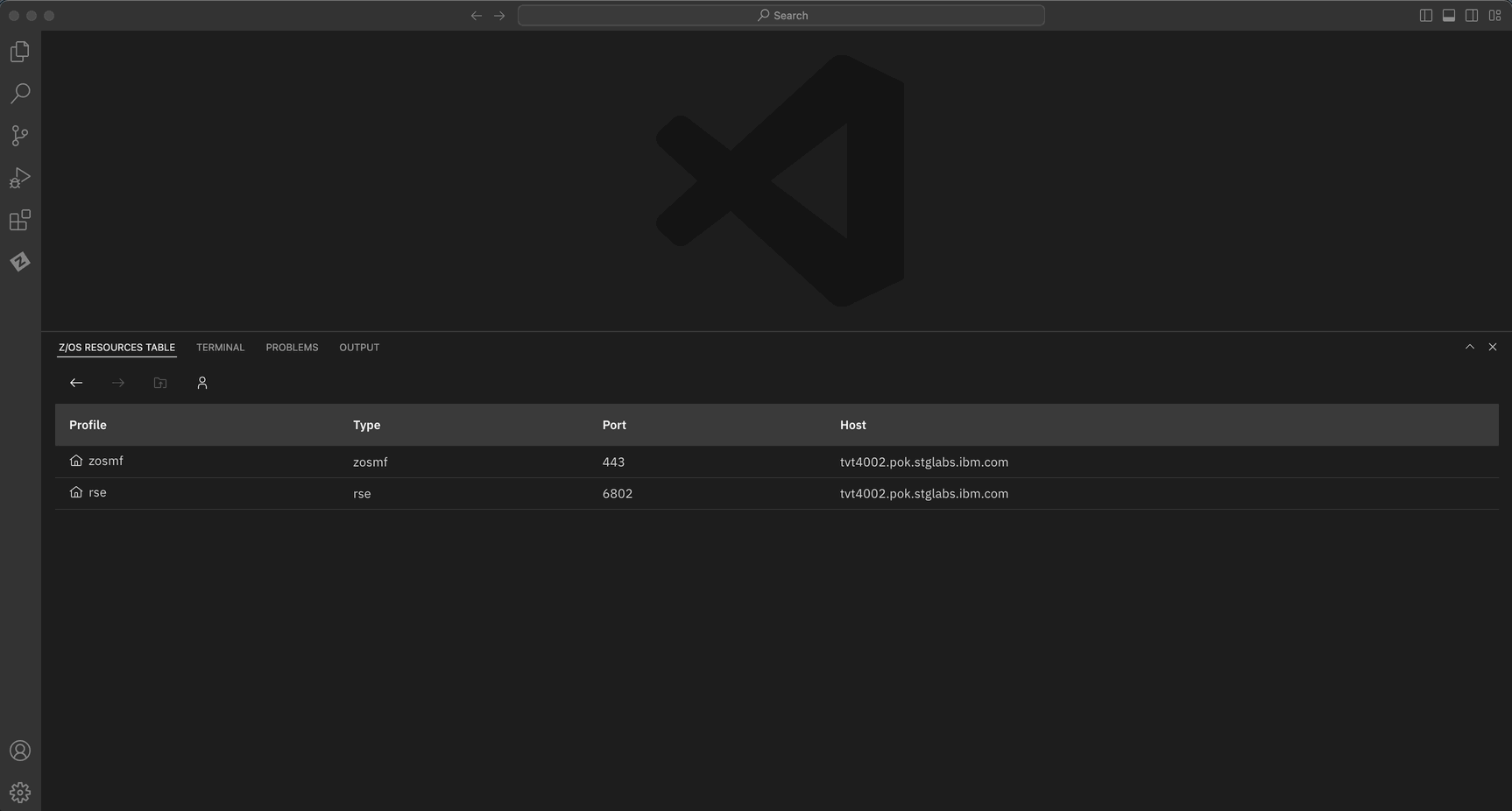The width and height of the screenshot is (1512, 811).
Task: Open the Explorer view
Action: point(20,52)
